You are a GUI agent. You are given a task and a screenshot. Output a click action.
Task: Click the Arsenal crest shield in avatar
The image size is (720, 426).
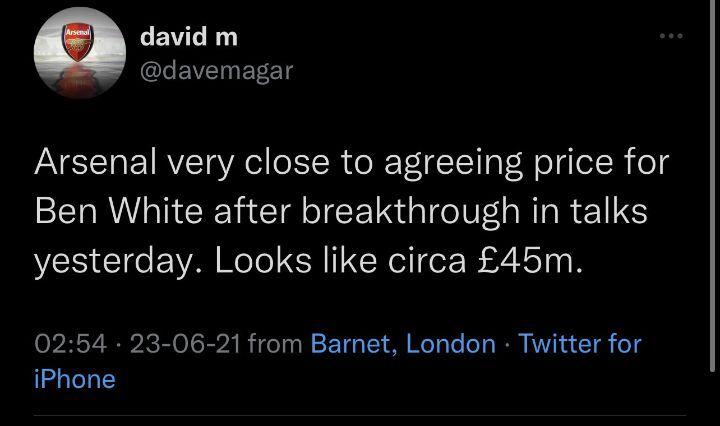pos(78,43)
